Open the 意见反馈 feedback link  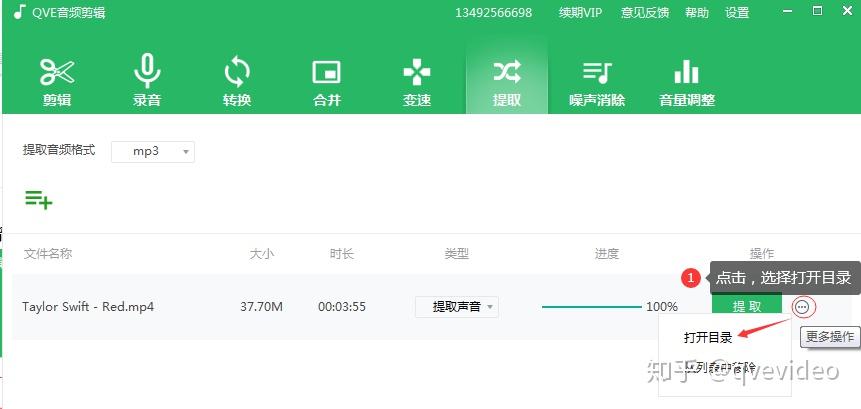(x=645, y=13)
